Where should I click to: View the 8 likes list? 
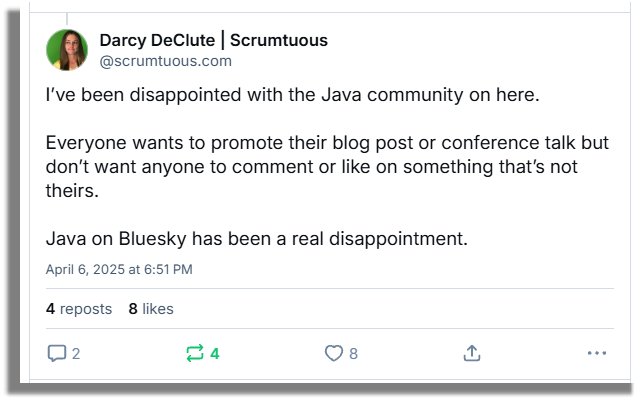[151, 309]
